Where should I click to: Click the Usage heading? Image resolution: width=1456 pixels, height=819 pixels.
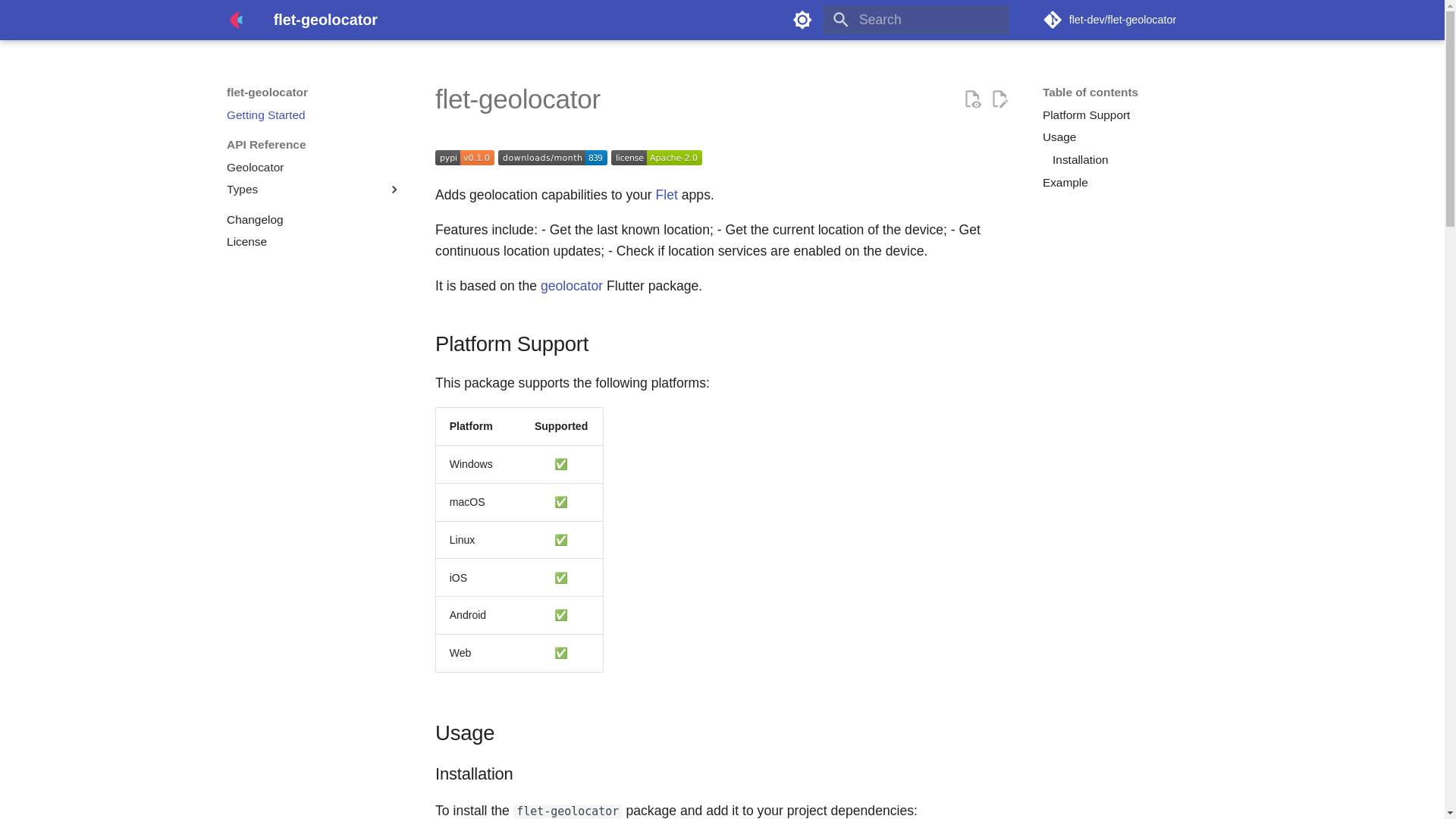[x=465, y=733]
